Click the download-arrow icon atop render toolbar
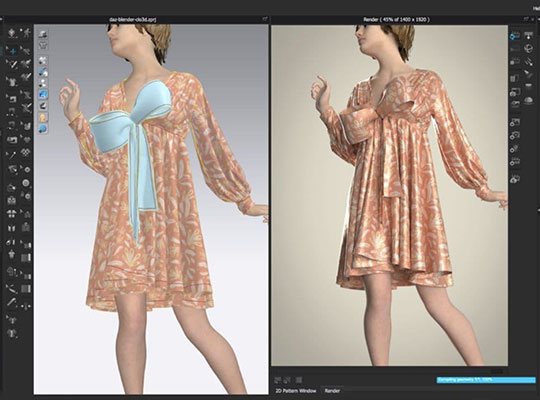This screenshot has width=540, height=400. [x=528, y=35]
